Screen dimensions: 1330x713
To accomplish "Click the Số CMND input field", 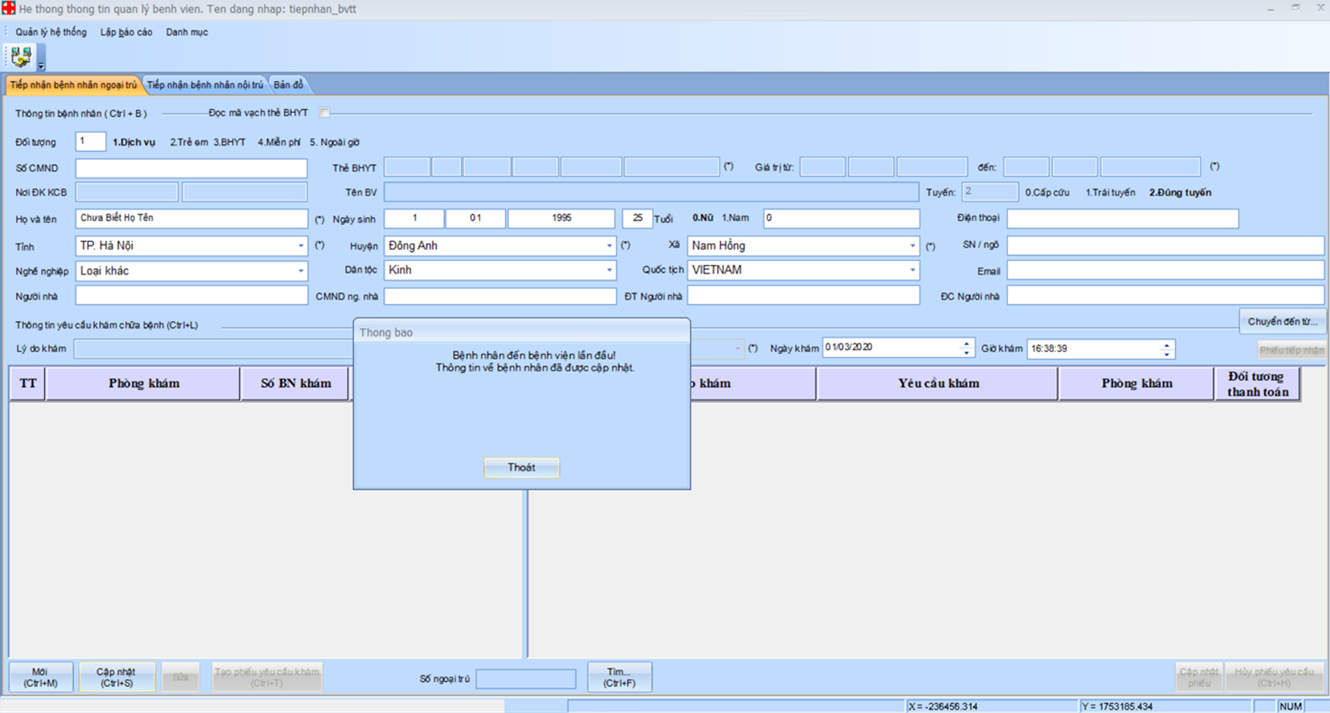I will pos(192,167).
